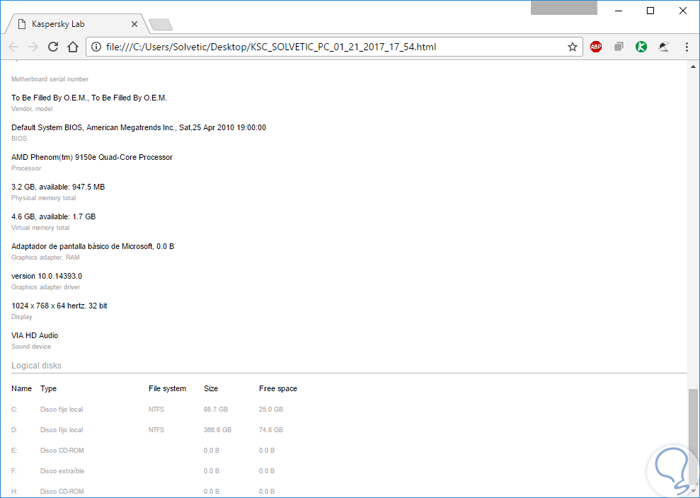Image resolution: width=700 pixels, height=498 pixels.
Task: Select the Kaspersky Lab tab
Action: point(76,24)
